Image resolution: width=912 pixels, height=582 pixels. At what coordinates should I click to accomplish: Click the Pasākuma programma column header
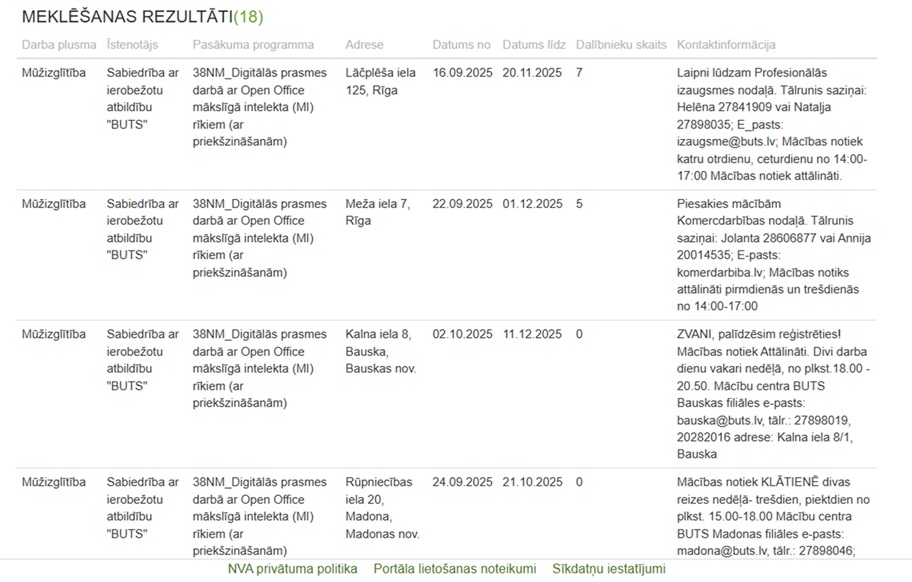[x=253, y=45]
